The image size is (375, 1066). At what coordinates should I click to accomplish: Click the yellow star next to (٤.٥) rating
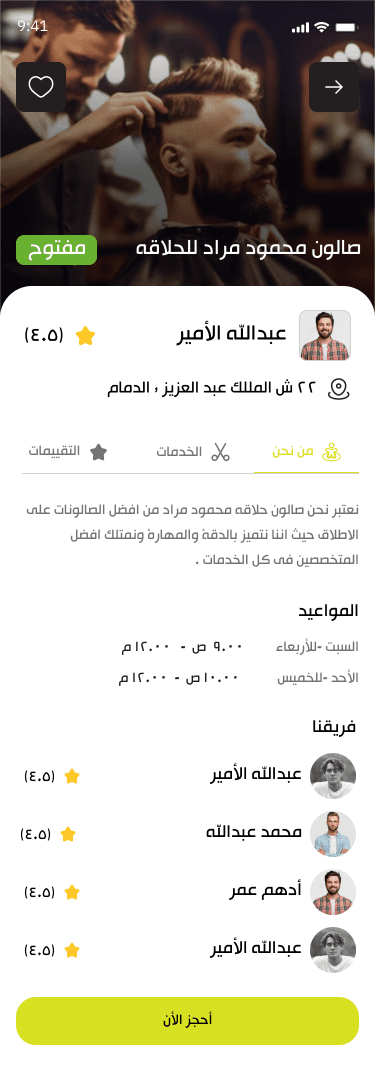[x=86, y=335]
